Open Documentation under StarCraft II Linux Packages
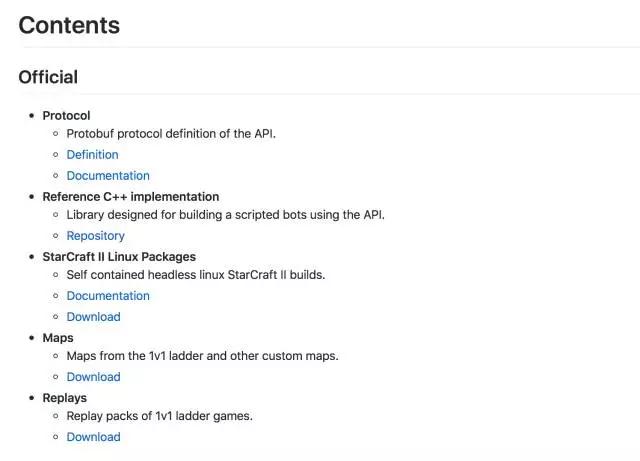The width and height of the screenshot is (640, 461). coord(108,296)
